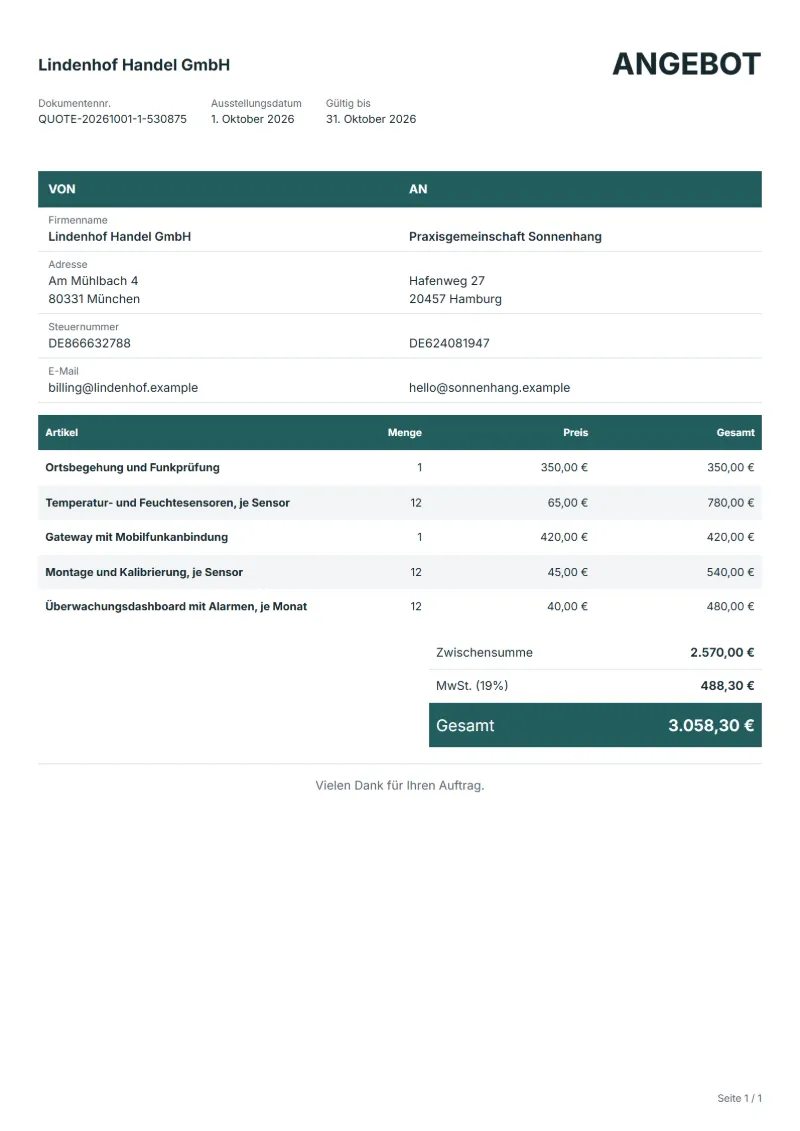Select document number QUOTE-20261001-1-530875

pos(113,119)
